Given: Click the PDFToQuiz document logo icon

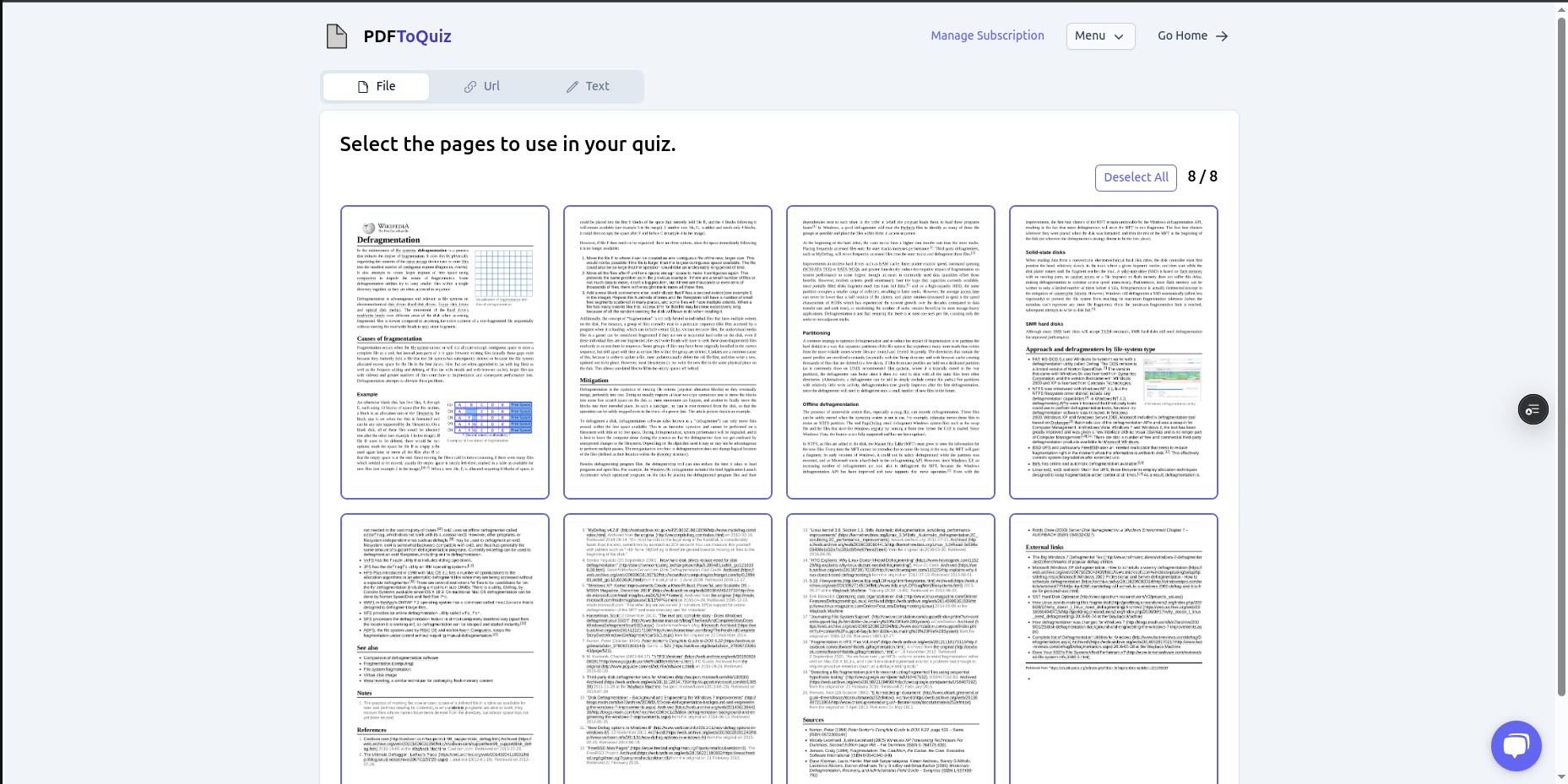Looking at the screenshot, I should [x=337, y=36].
